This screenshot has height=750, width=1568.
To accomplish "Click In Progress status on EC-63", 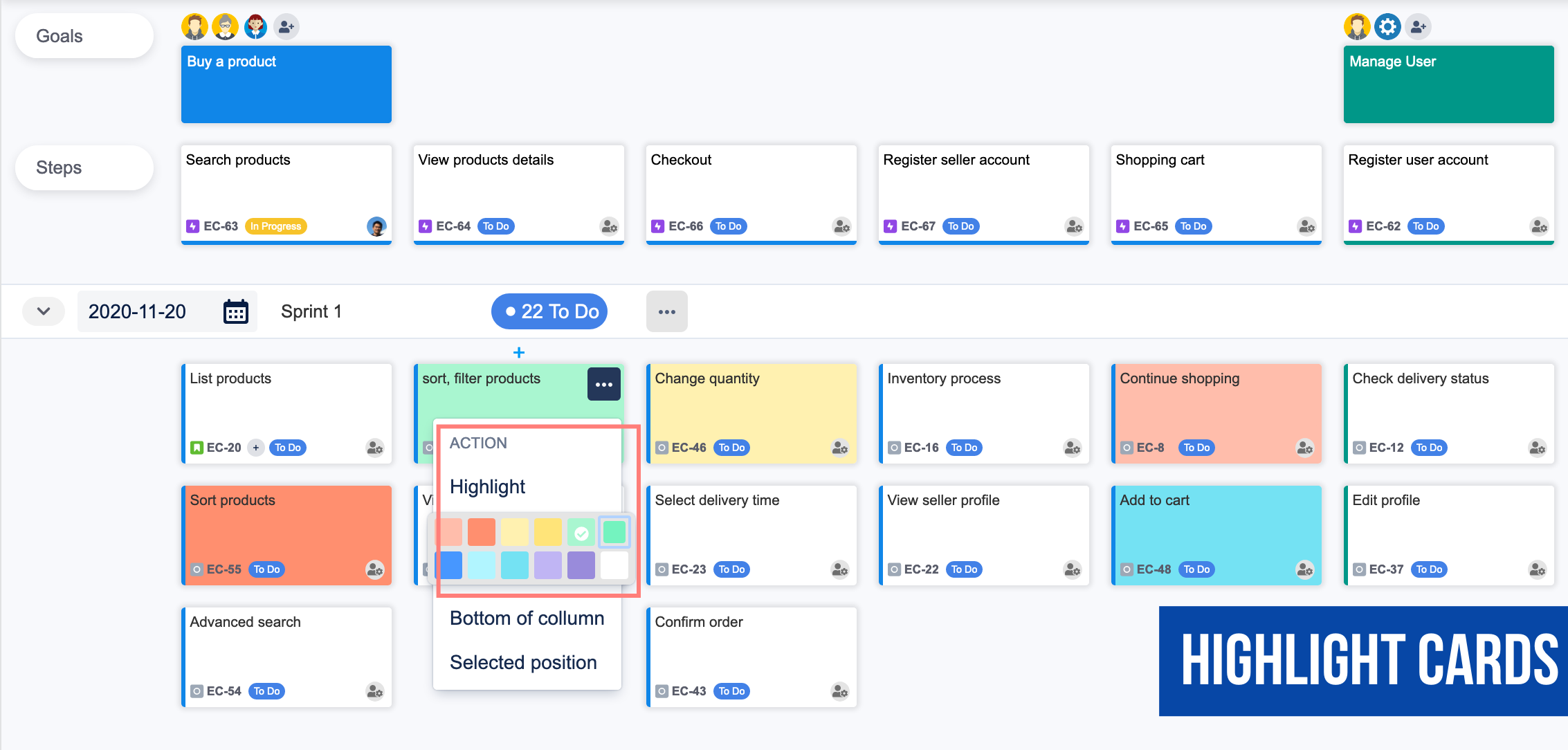I will coord(275,226).
